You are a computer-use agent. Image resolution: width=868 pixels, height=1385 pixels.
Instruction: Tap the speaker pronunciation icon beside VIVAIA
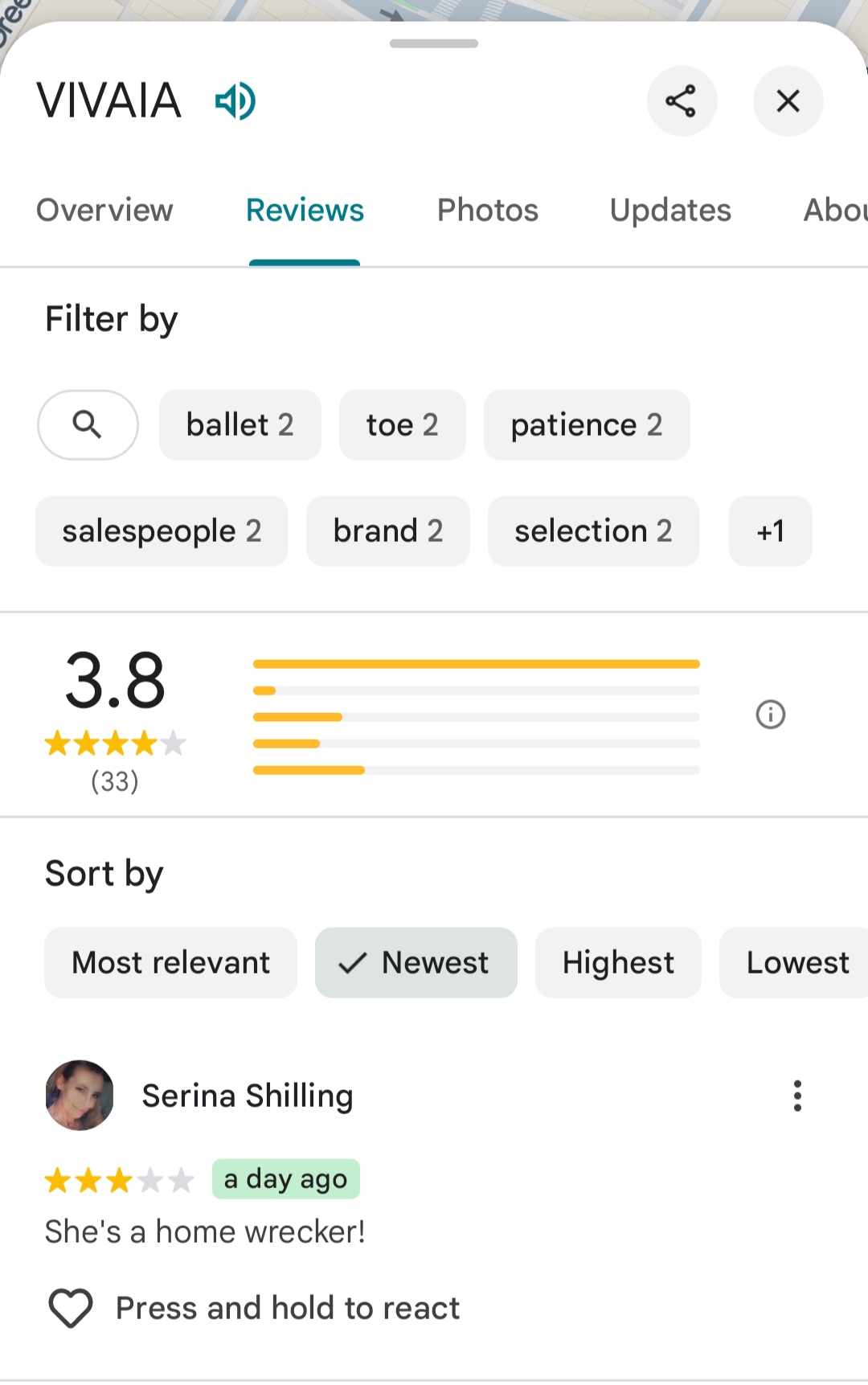pos(235,101)
